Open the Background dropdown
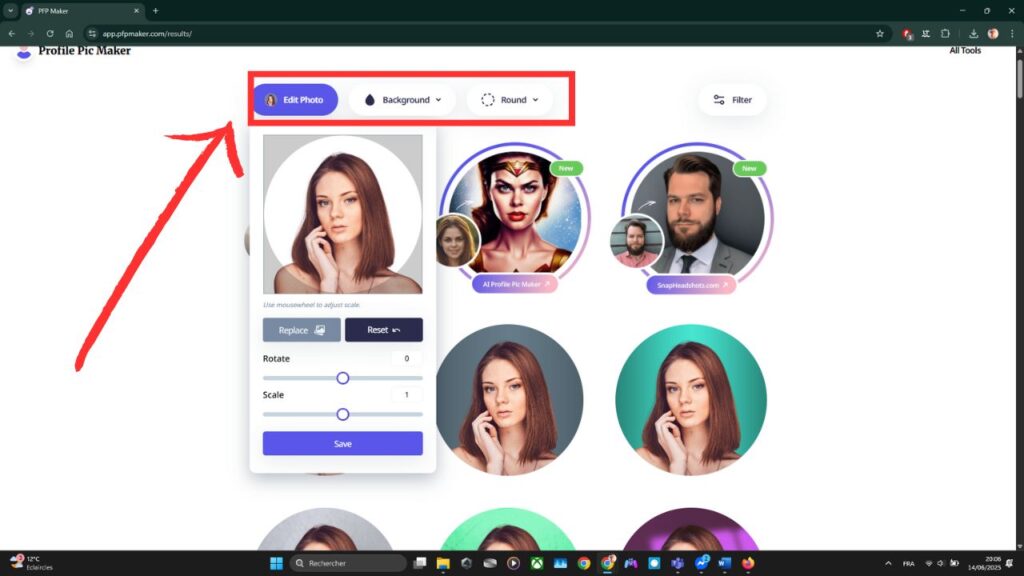 point(402,100)
